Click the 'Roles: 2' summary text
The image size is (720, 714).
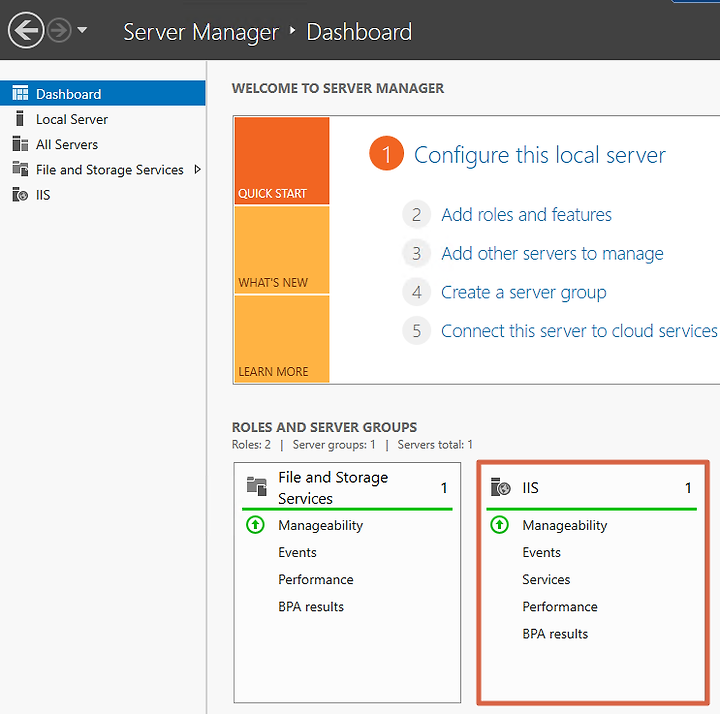(x=251, y=444)
